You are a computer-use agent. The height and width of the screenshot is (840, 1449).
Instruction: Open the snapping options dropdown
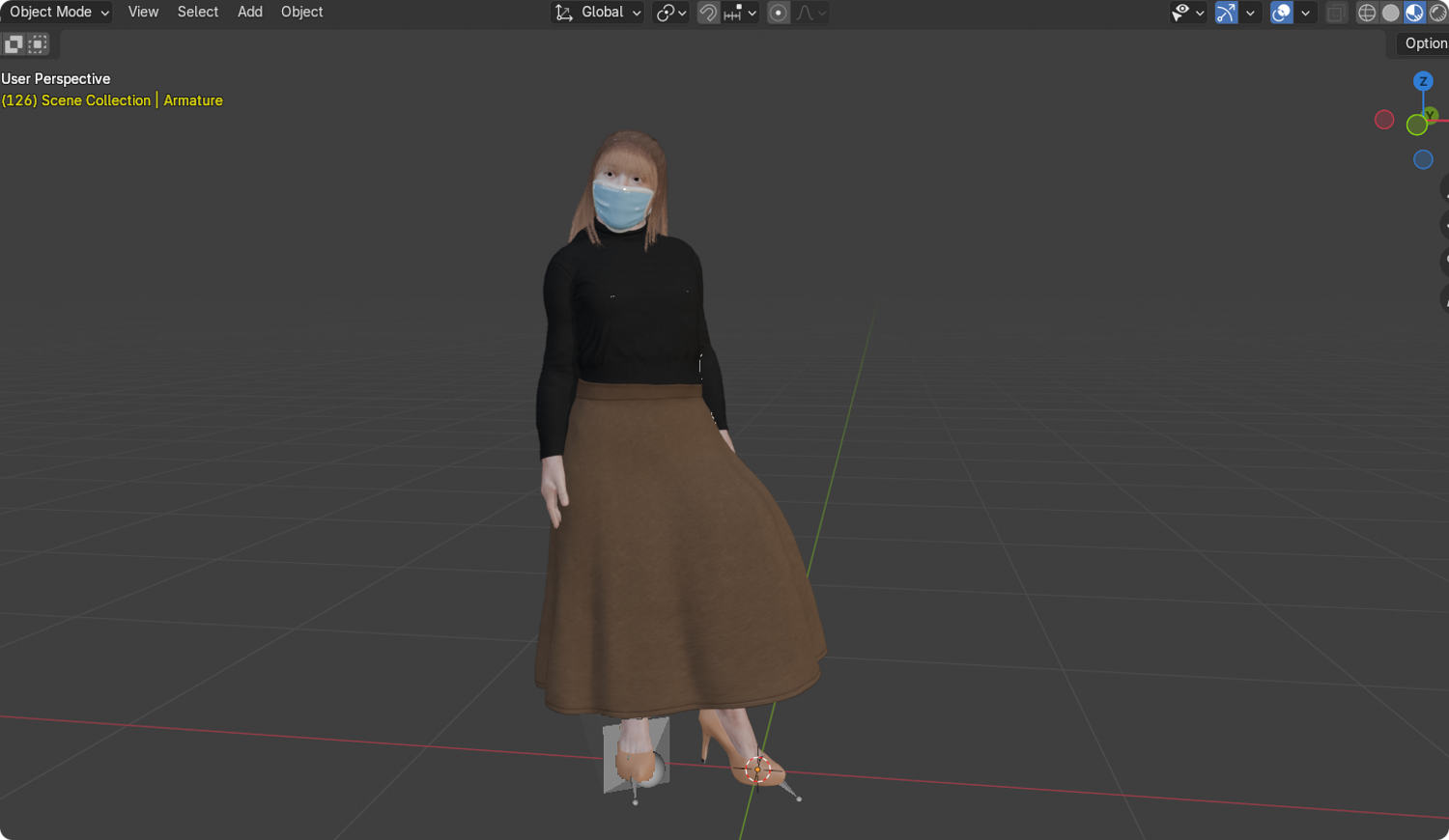pos(741,13)
